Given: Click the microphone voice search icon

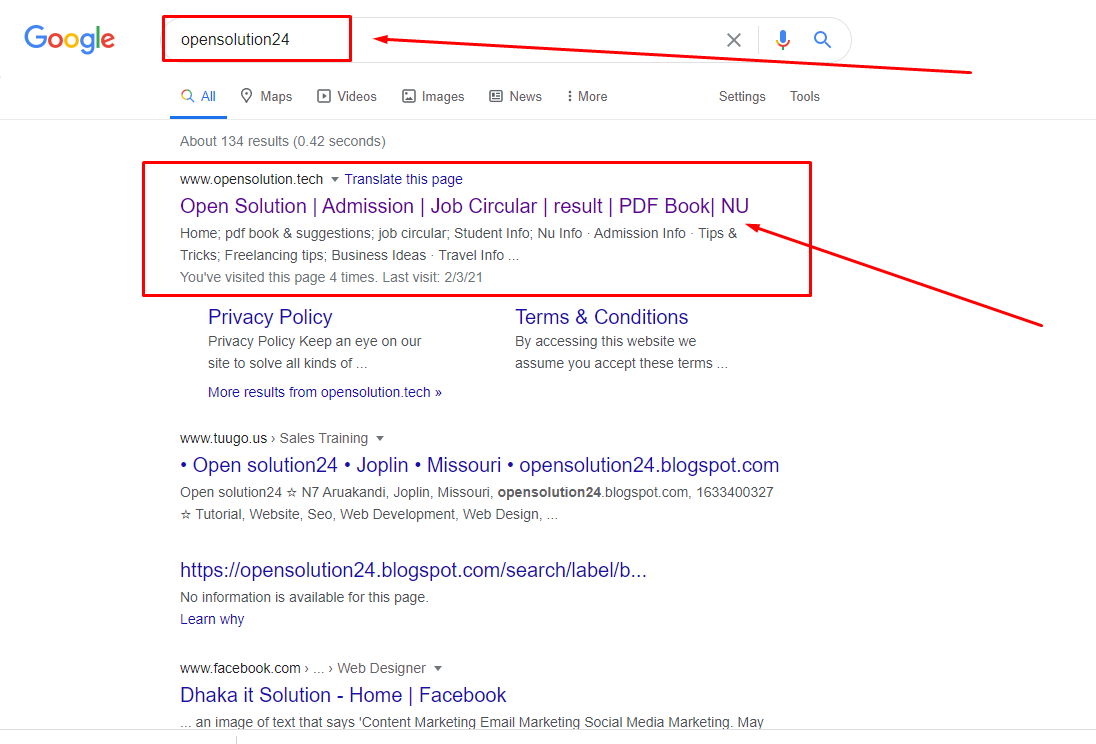Looking at the screenshot, I should 782,39.
